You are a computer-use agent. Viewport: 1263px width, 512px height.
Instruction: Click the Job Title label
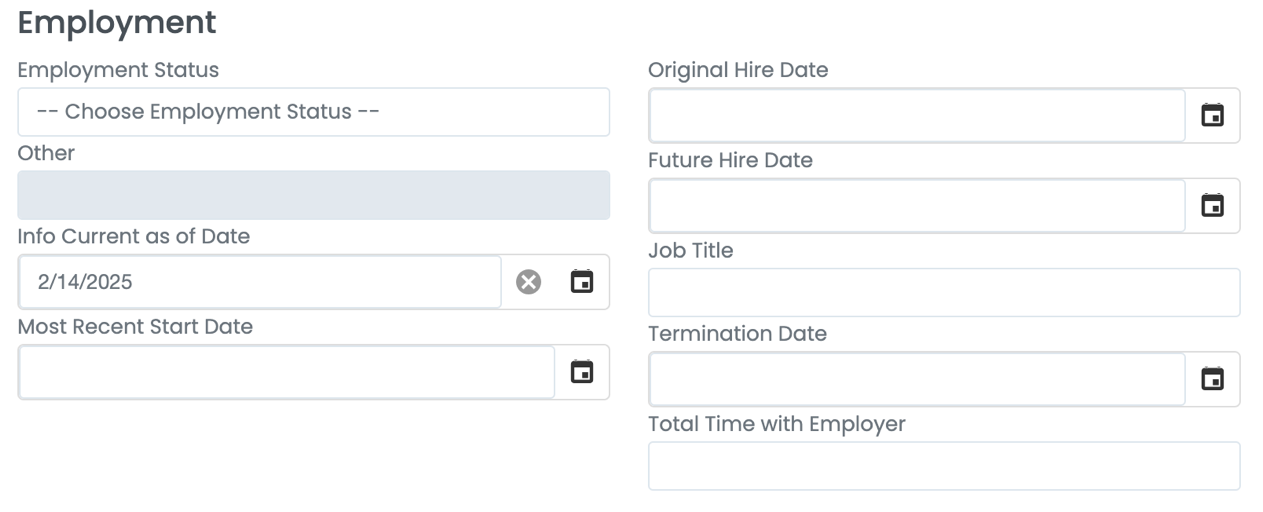point(690,251)
